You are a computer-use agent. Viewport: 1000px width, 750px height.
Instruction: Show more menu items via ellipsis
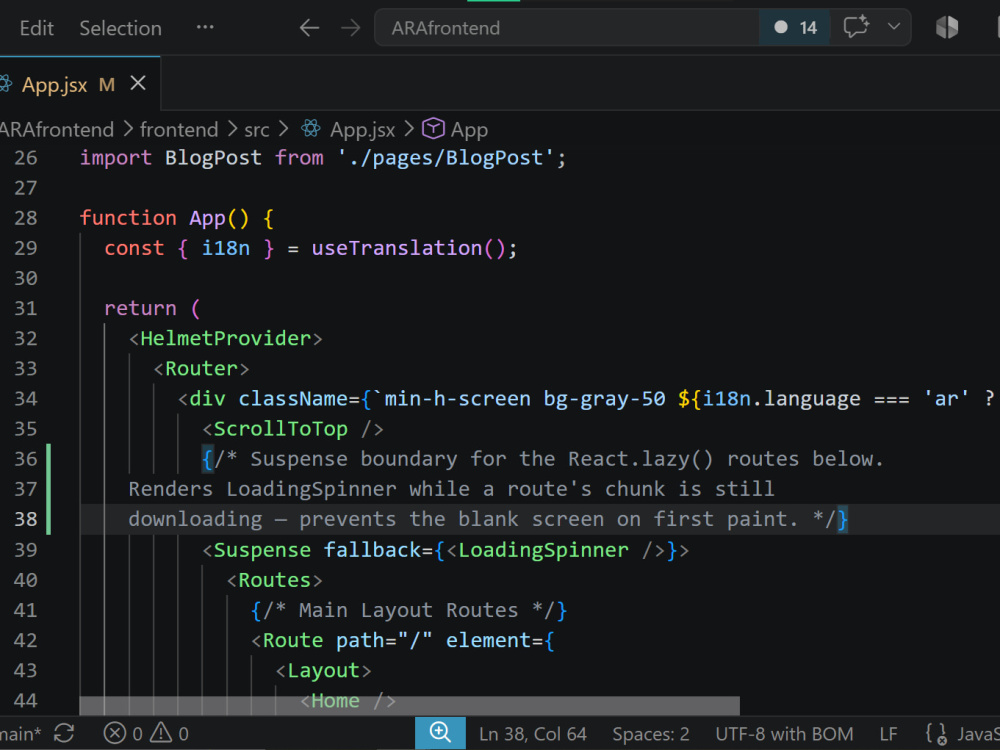[205, 27]
